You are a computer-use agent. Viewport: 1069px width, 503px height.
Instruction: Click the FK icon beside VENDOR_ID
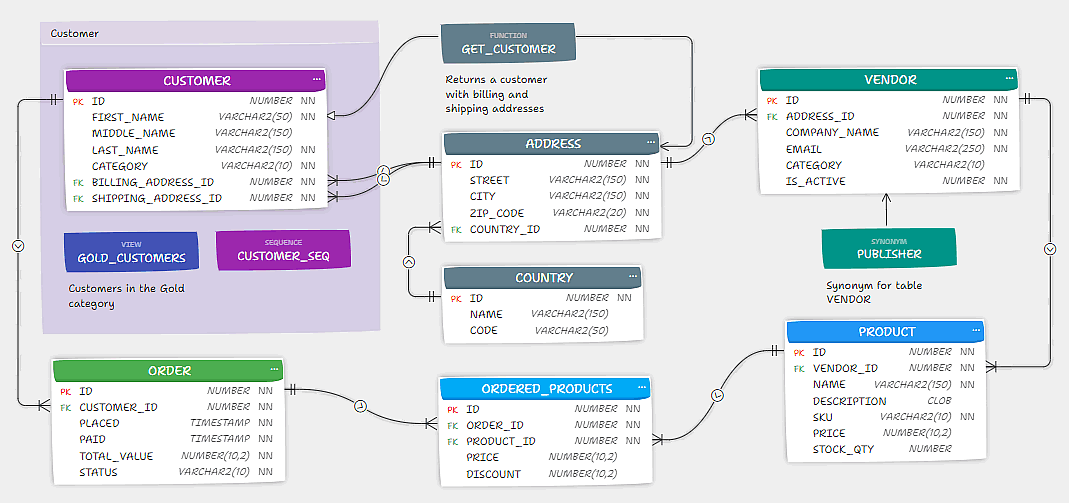pyautogui.click(x=799, y=369)
